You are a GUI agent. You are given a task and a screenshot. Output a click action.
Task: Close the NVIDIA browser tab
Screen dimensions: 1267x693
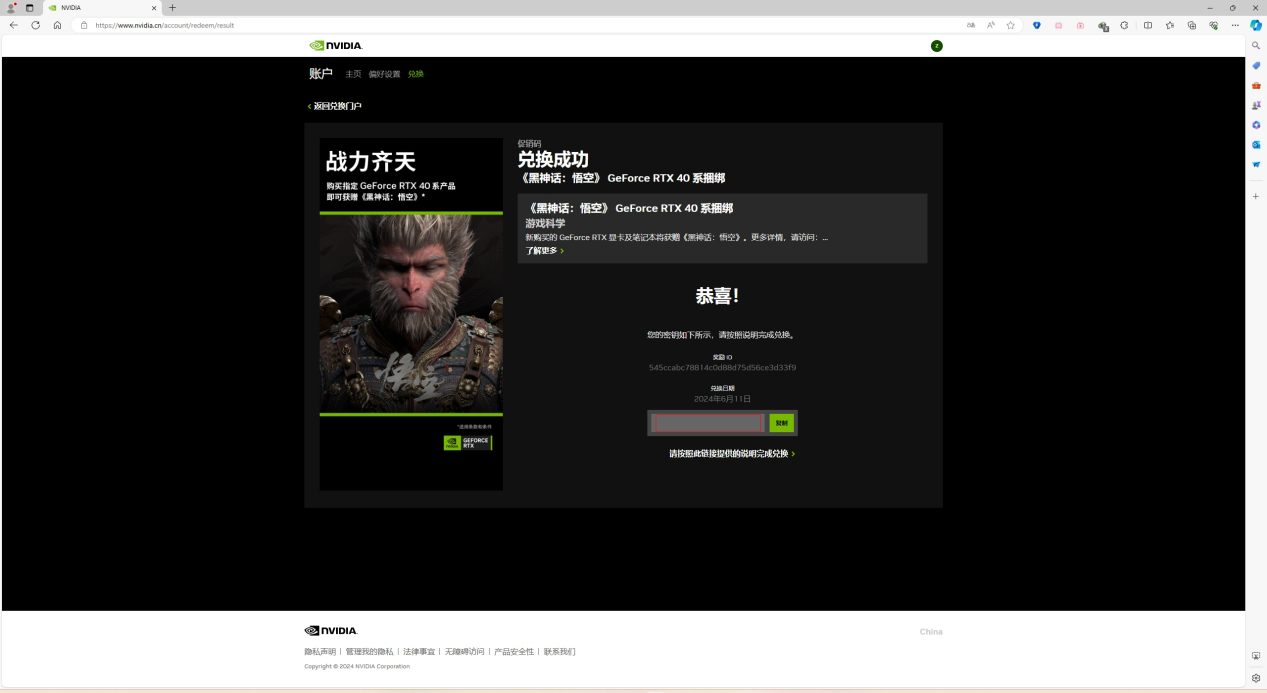pyautogui.click(x=154, y=7)
